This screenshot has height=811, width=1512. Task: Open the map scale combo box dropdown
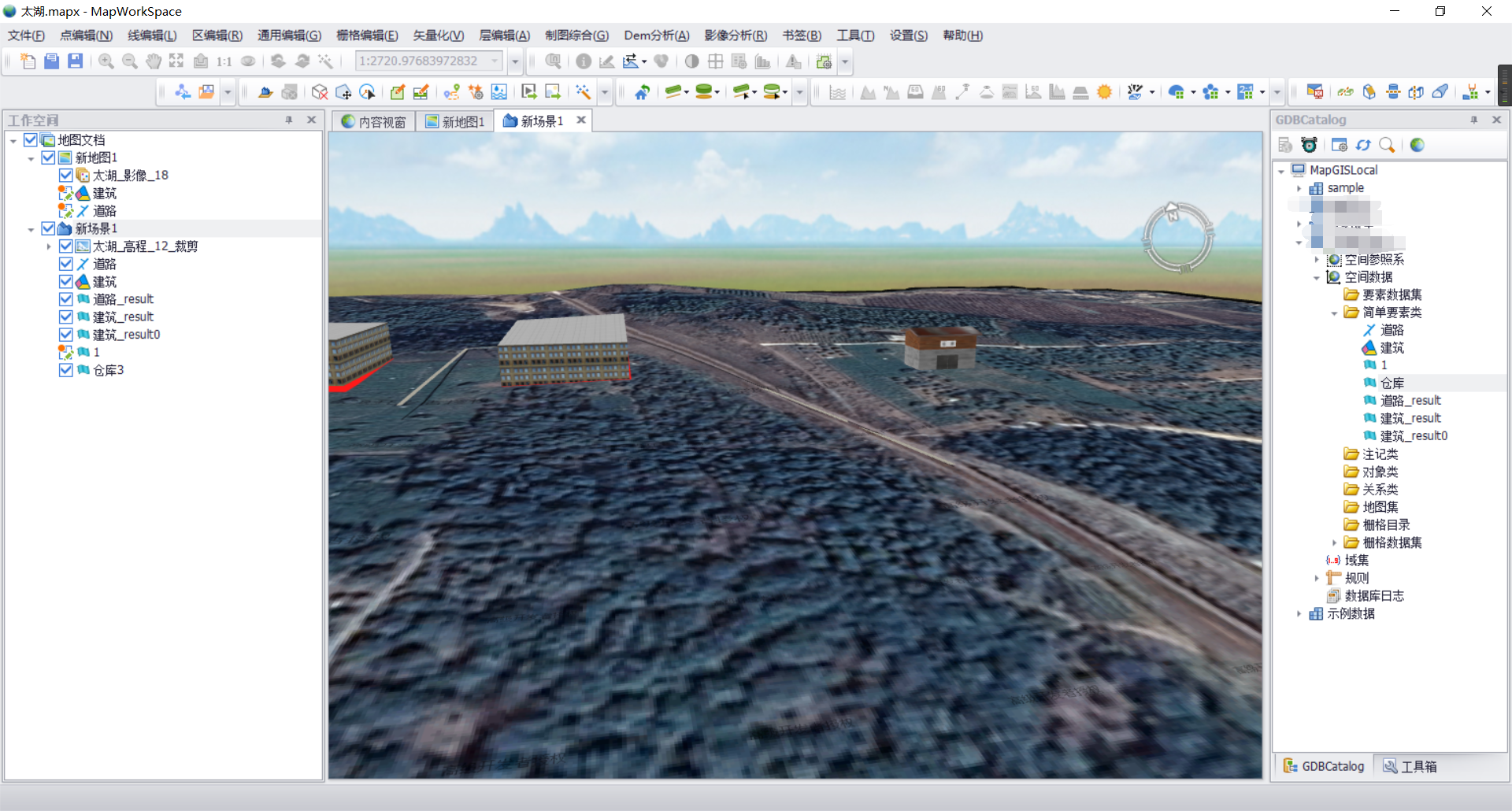(x=495, y=61)
